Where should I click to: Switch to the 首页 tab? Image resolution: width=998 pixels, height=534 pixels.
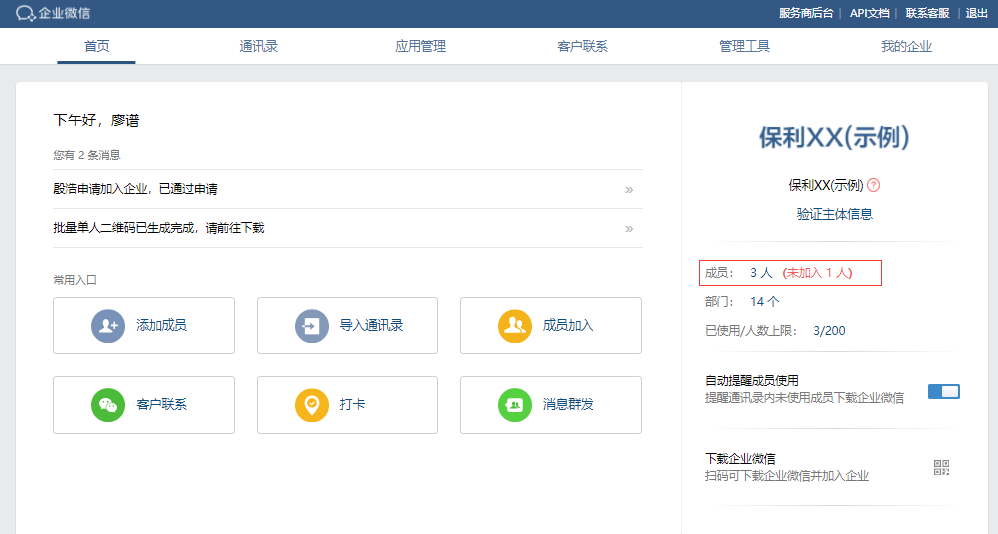click(x=96, y=46)
